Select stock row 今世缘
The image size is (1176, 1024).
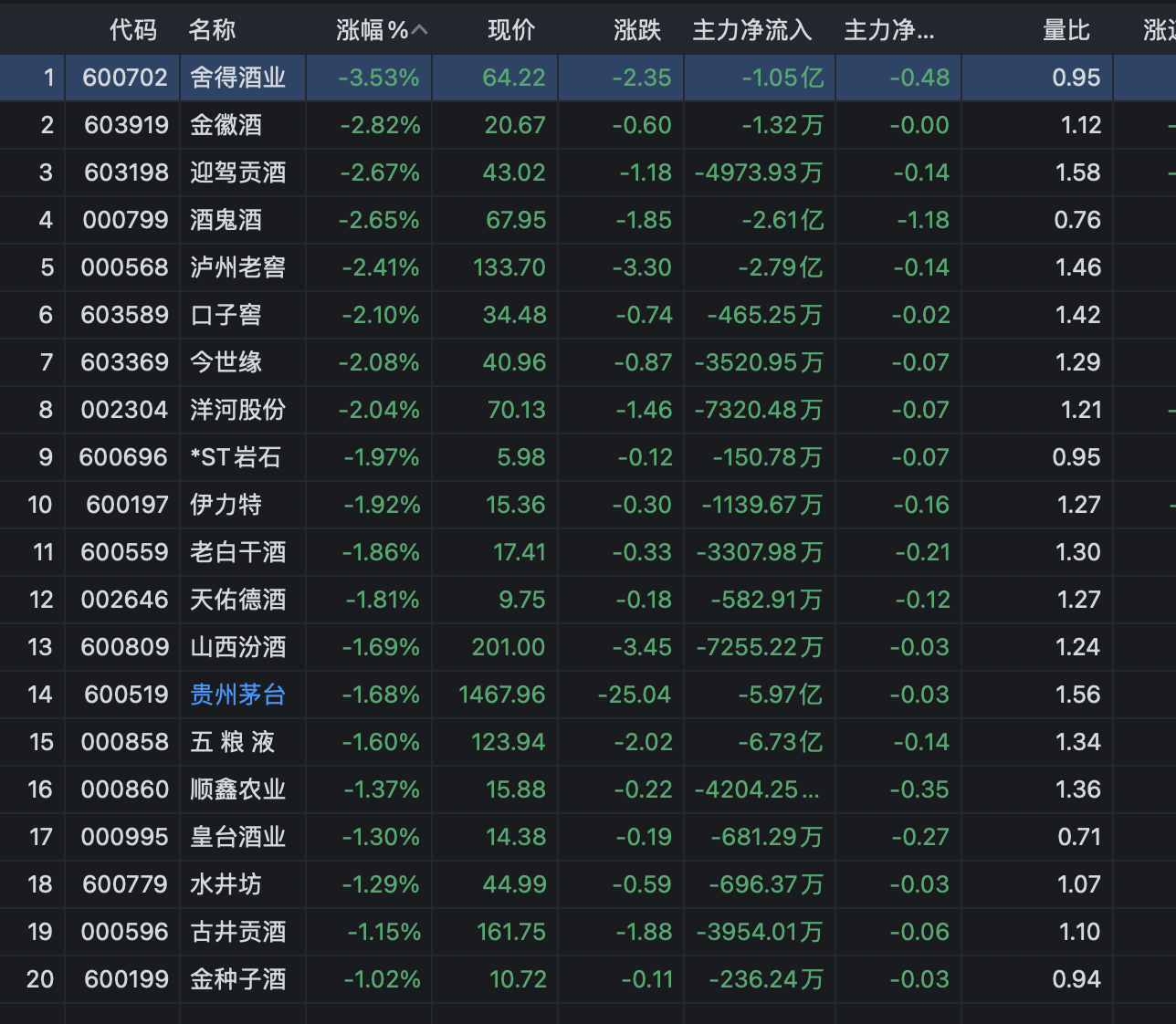588,362
